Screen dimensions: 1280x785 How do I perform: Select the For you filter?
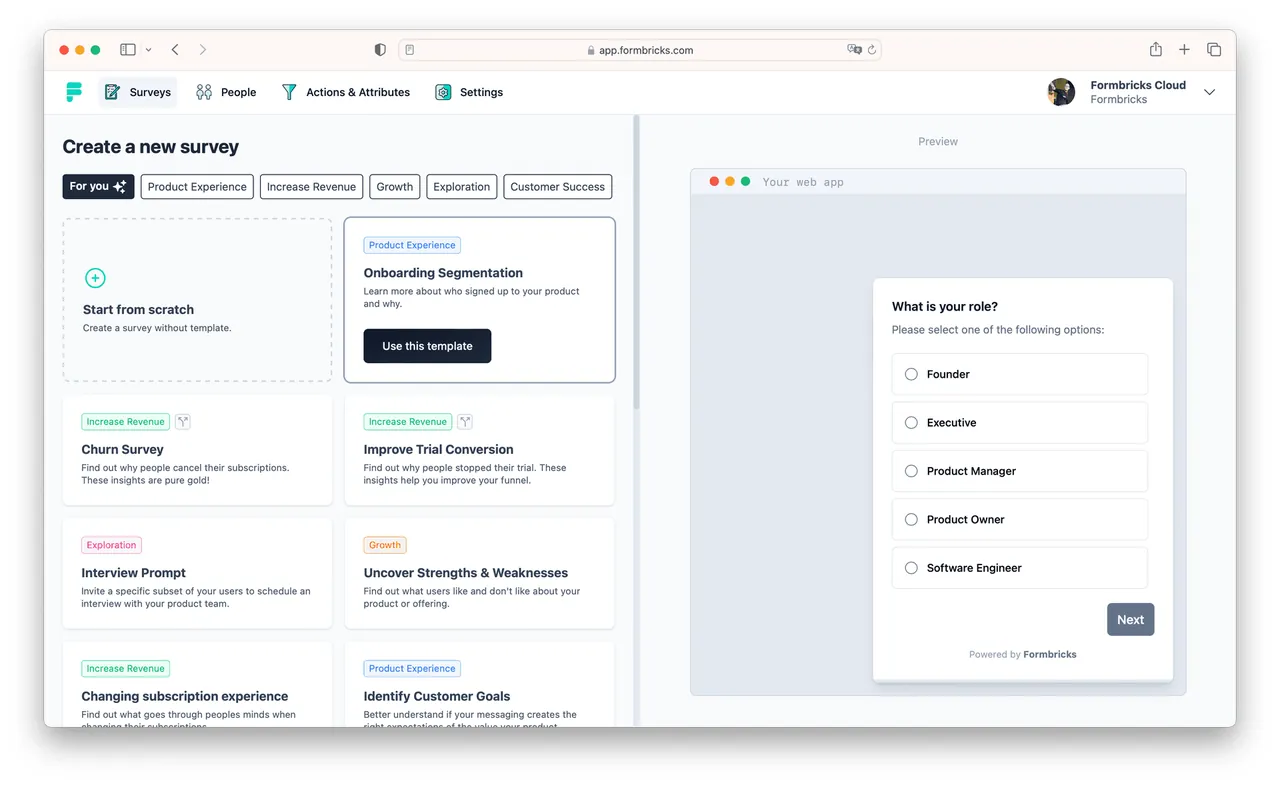98,187
